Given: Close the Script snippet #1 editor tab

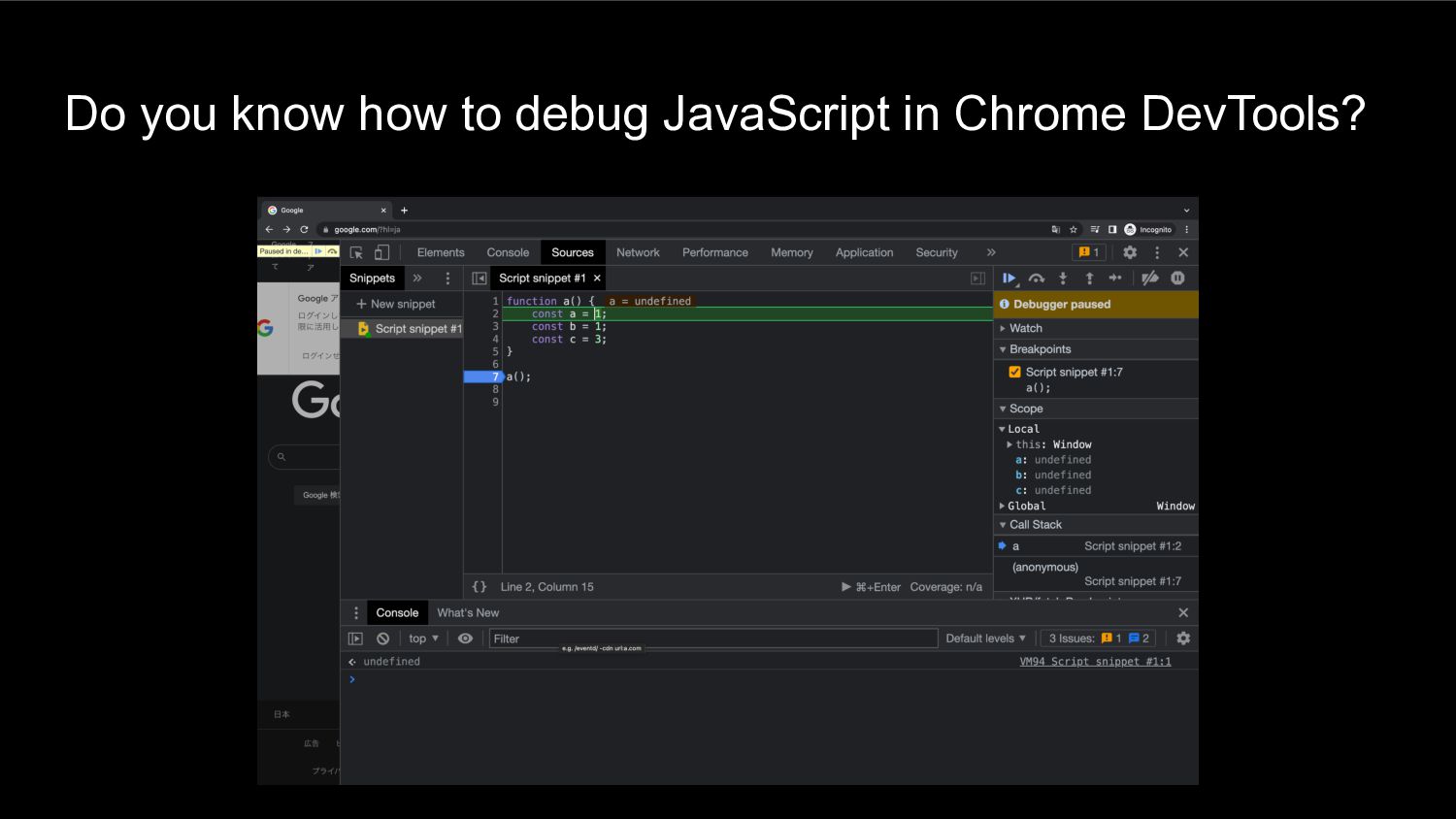Looking at the screenshot, I should pyautogui.click(x=597, y=278).
